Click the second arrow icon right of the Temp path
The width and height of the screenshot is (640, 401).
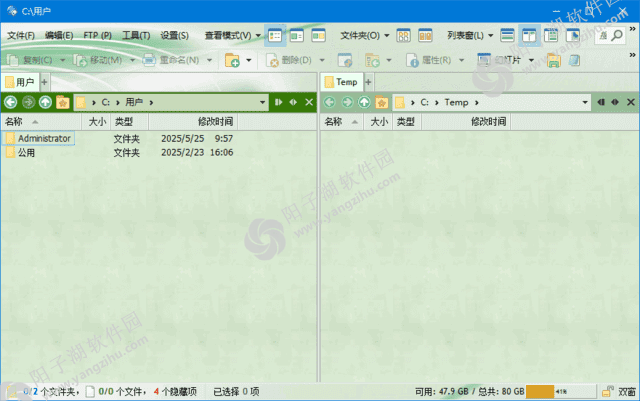615,102
